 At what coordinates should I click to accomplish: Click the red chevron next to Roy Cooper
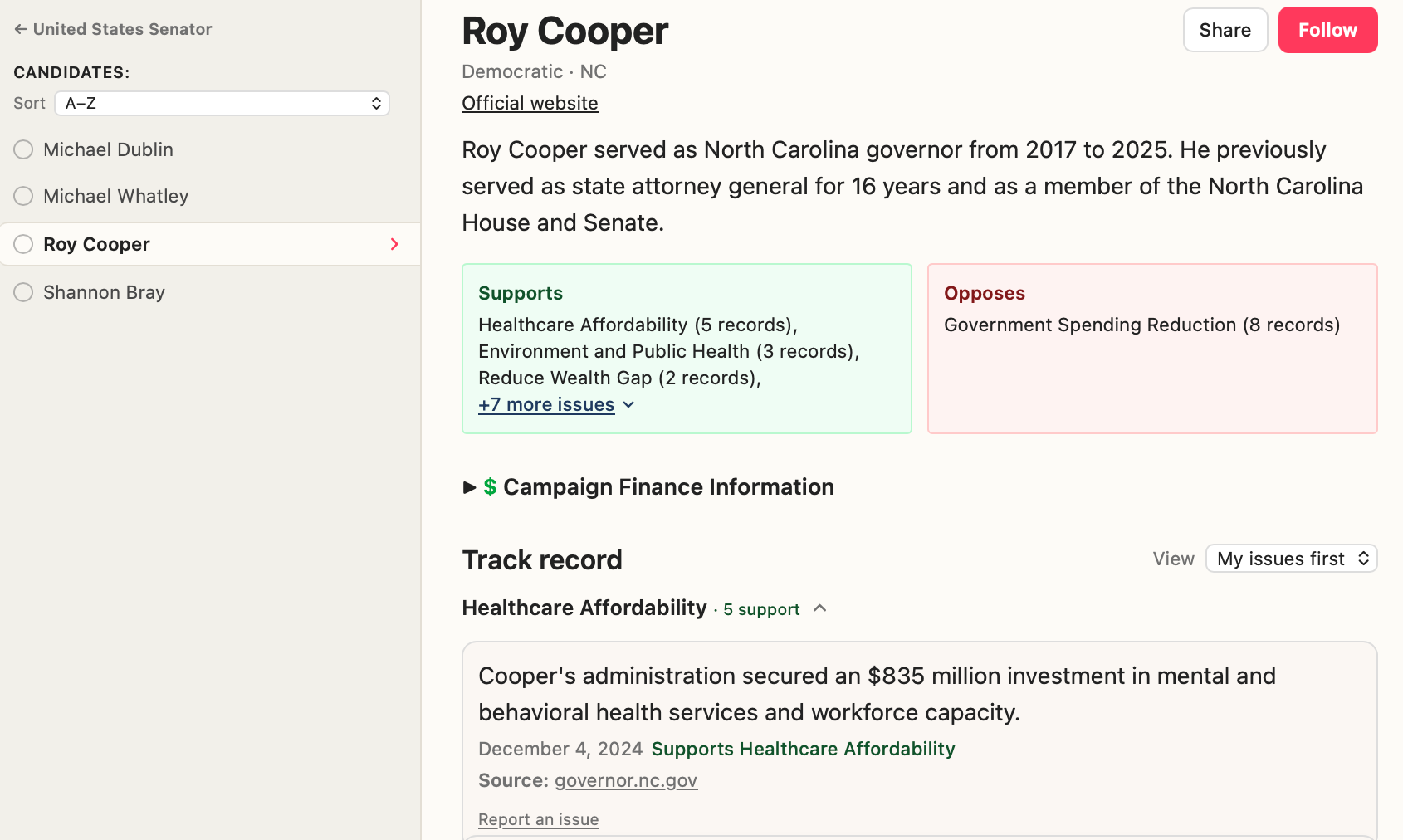click(x=394, y=244)
